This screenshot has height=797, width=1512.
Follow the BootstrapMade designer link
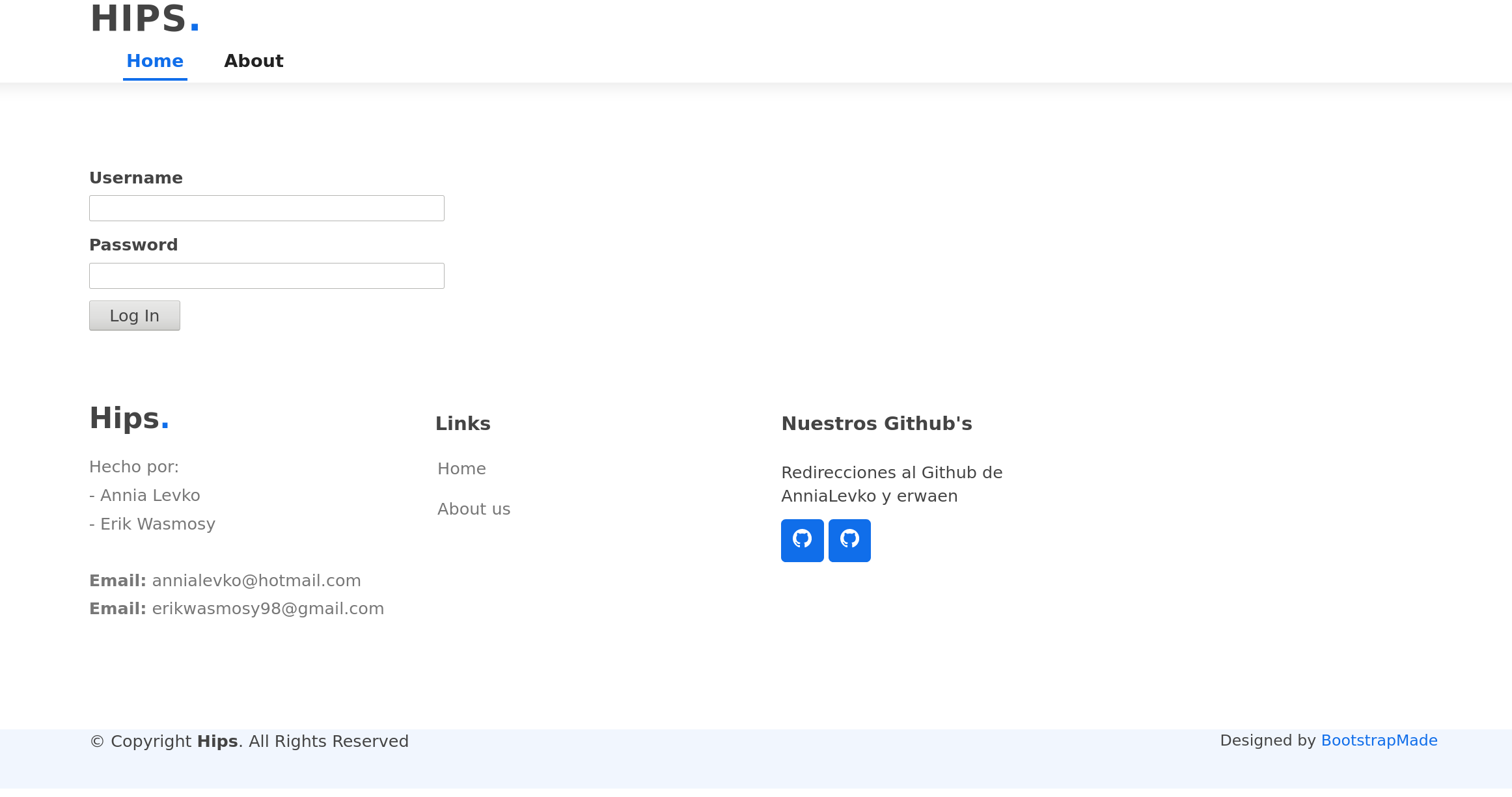click(1379, 740)
